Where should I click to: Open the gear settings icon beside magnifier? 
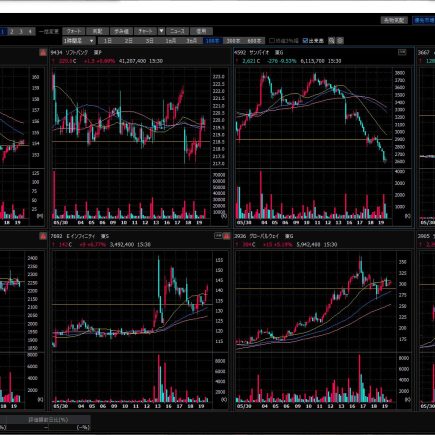(340, 41)
